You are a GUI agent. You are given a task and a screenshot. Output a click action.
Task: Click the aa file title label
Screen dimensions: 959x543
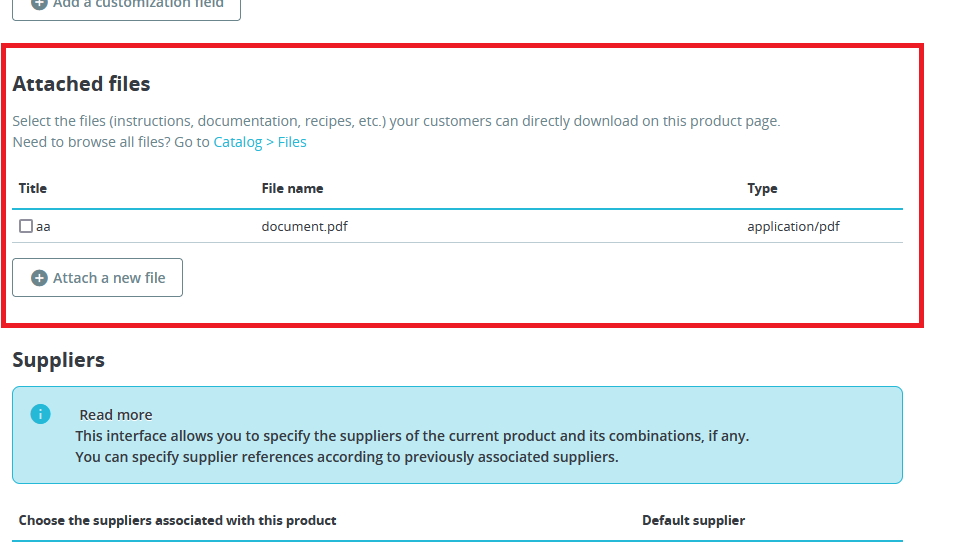tap(44, 226)
